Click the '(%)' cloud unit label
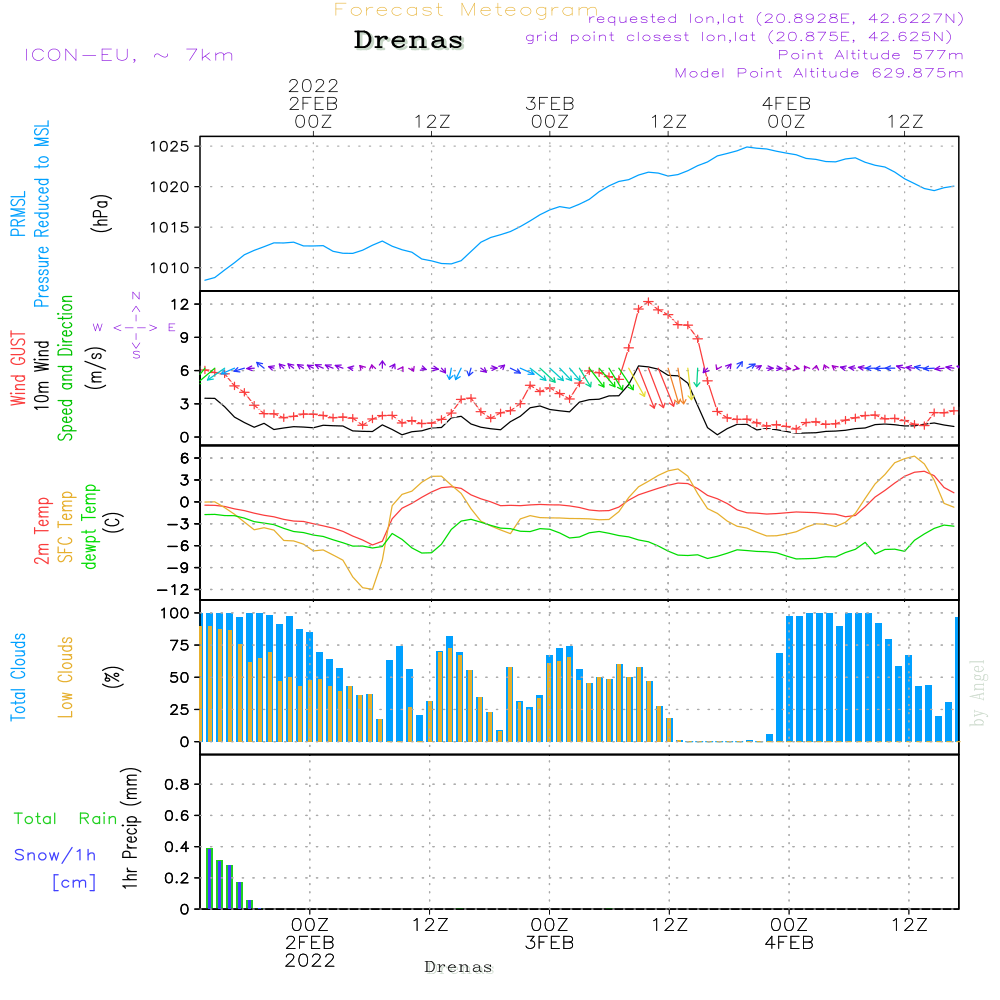The width and height of the screenshot is (1000, 1000). click(113, 677)
